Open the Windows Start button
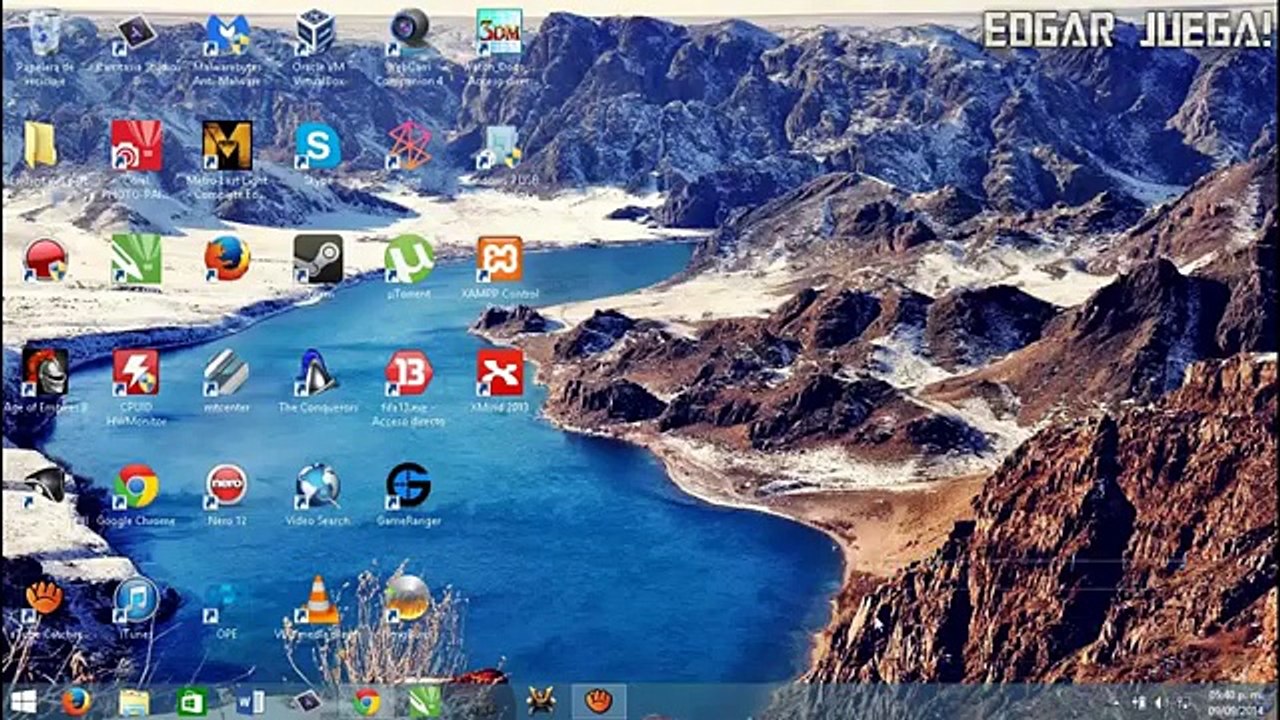The image size is (1280, 720). tap(23, 702)
